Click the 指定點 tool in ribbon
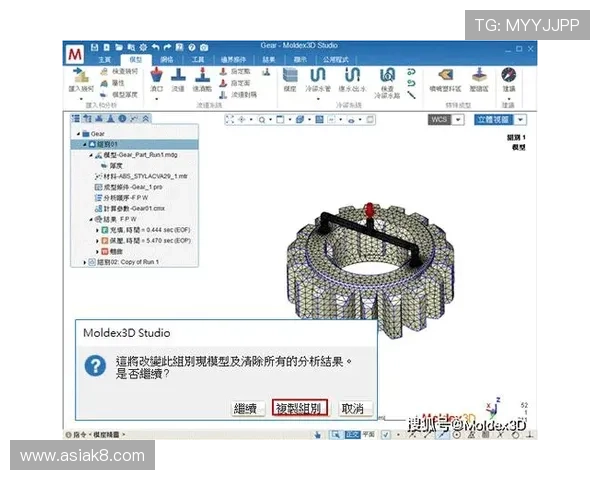The height and width of the screenshot is (480, 600). coord(235,71)
